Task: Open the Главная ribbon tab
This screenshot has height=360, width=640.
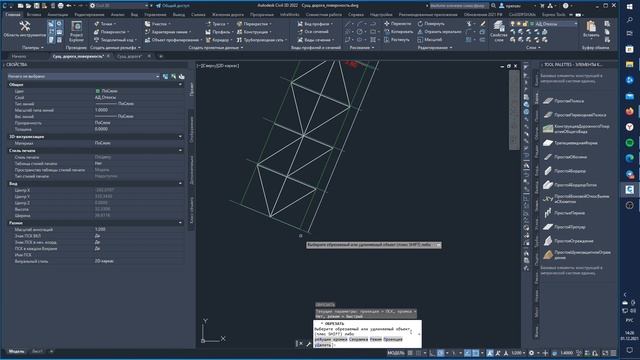Action: (13, 14)
